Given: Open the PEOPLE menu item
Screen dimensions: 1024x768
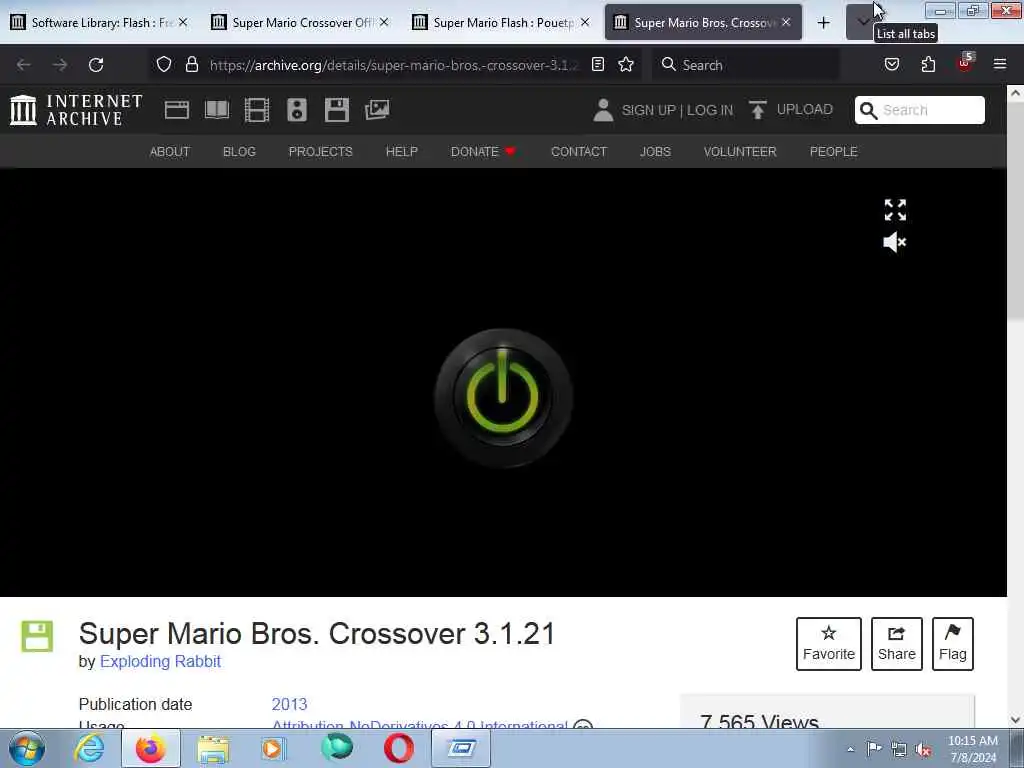Looking at the screenshot, I should [x=833, y=152].
